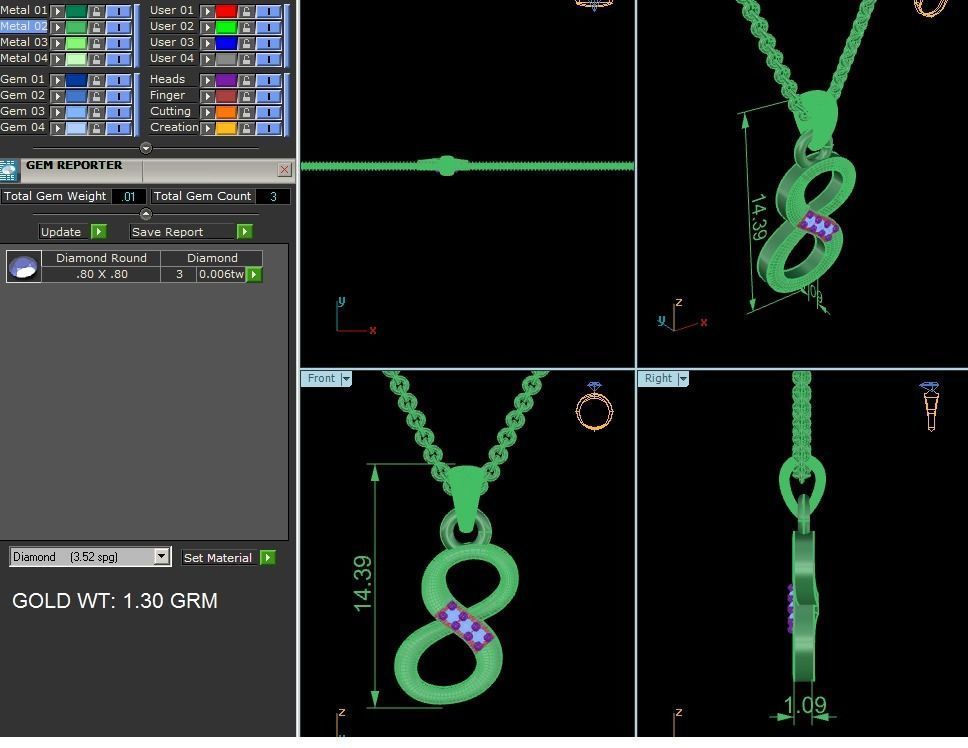
Task: Toggle visibility of Gem 01 layer
Action: pos(119,80)
